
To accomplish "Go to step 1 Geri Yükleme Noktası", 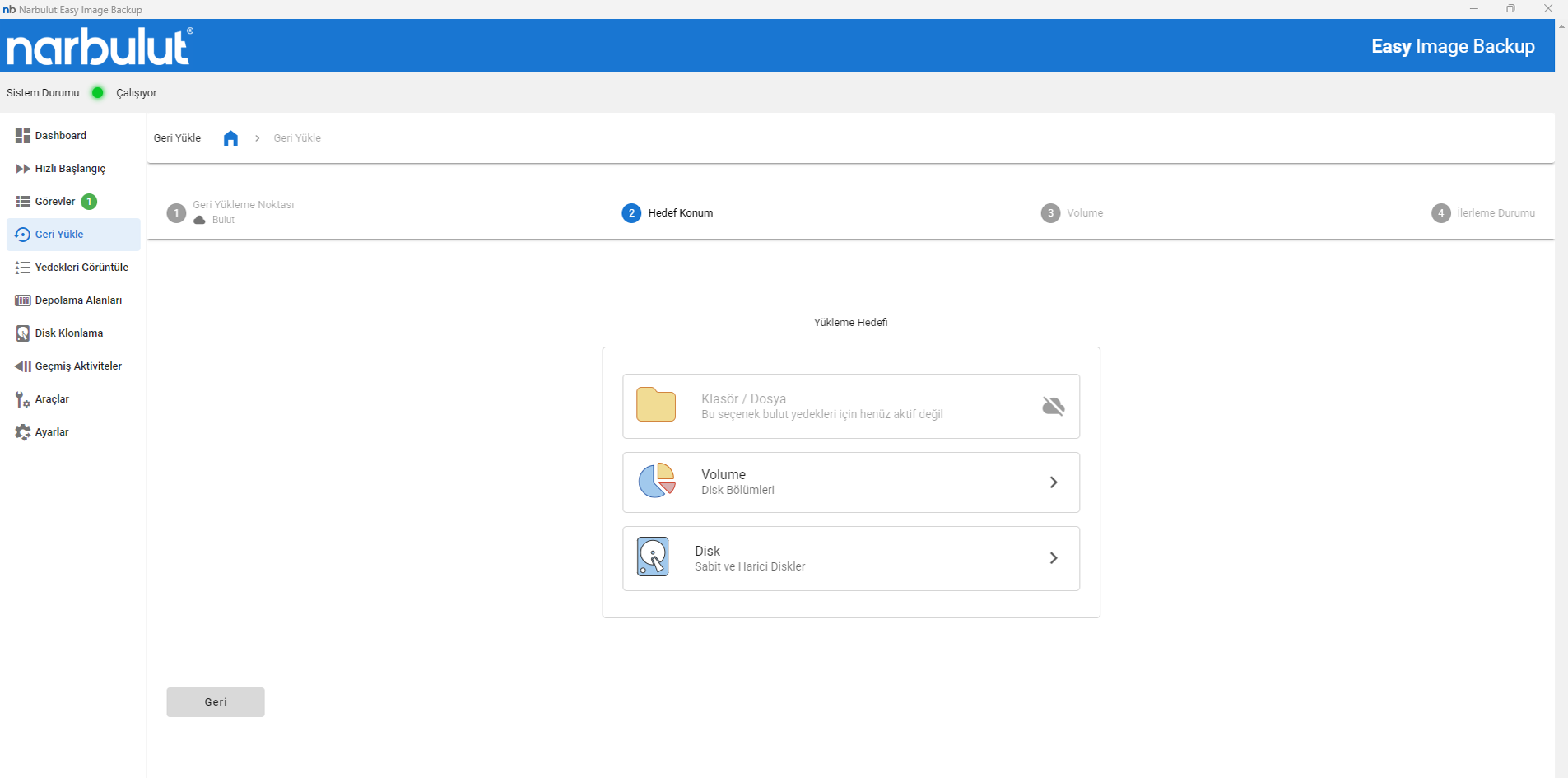I will (x=242, y=205).
